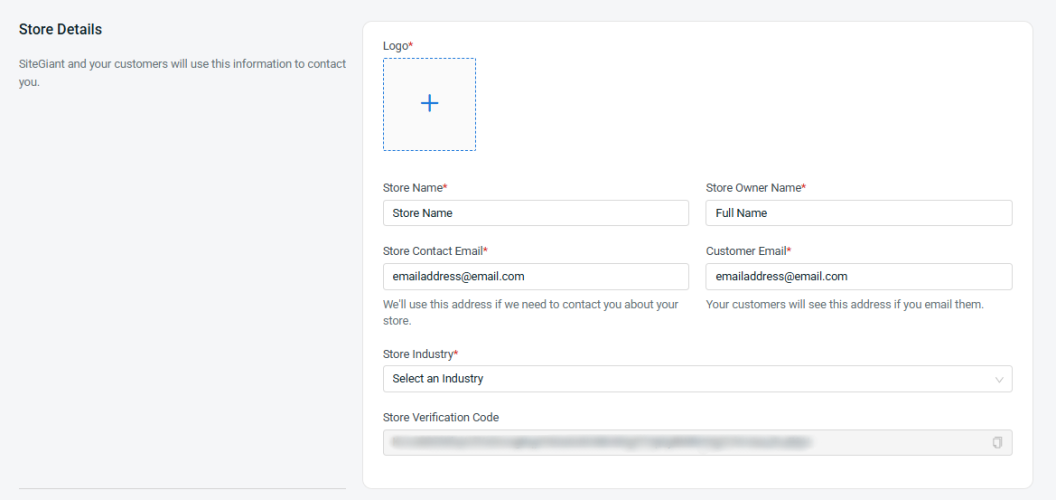1056x500 pixels.
Task: Click the 'Store Industry' label
Action: pos(420,354)
